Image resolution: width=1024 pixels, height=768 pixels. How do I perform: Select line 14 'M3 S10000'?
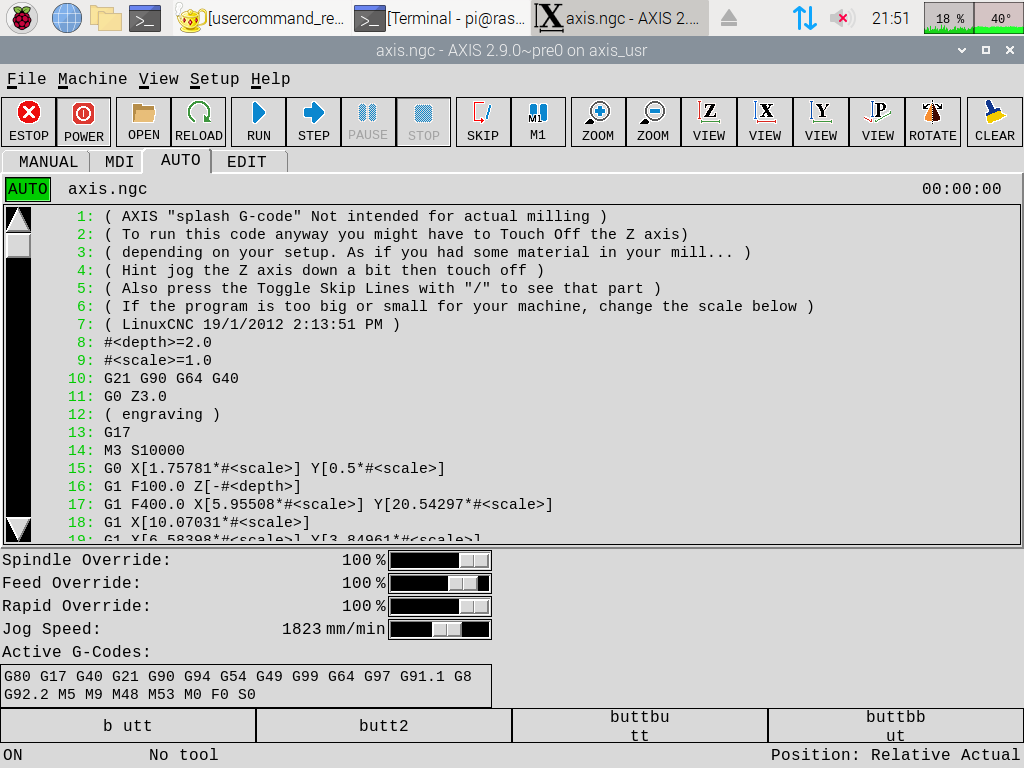(x=144, y=451)
